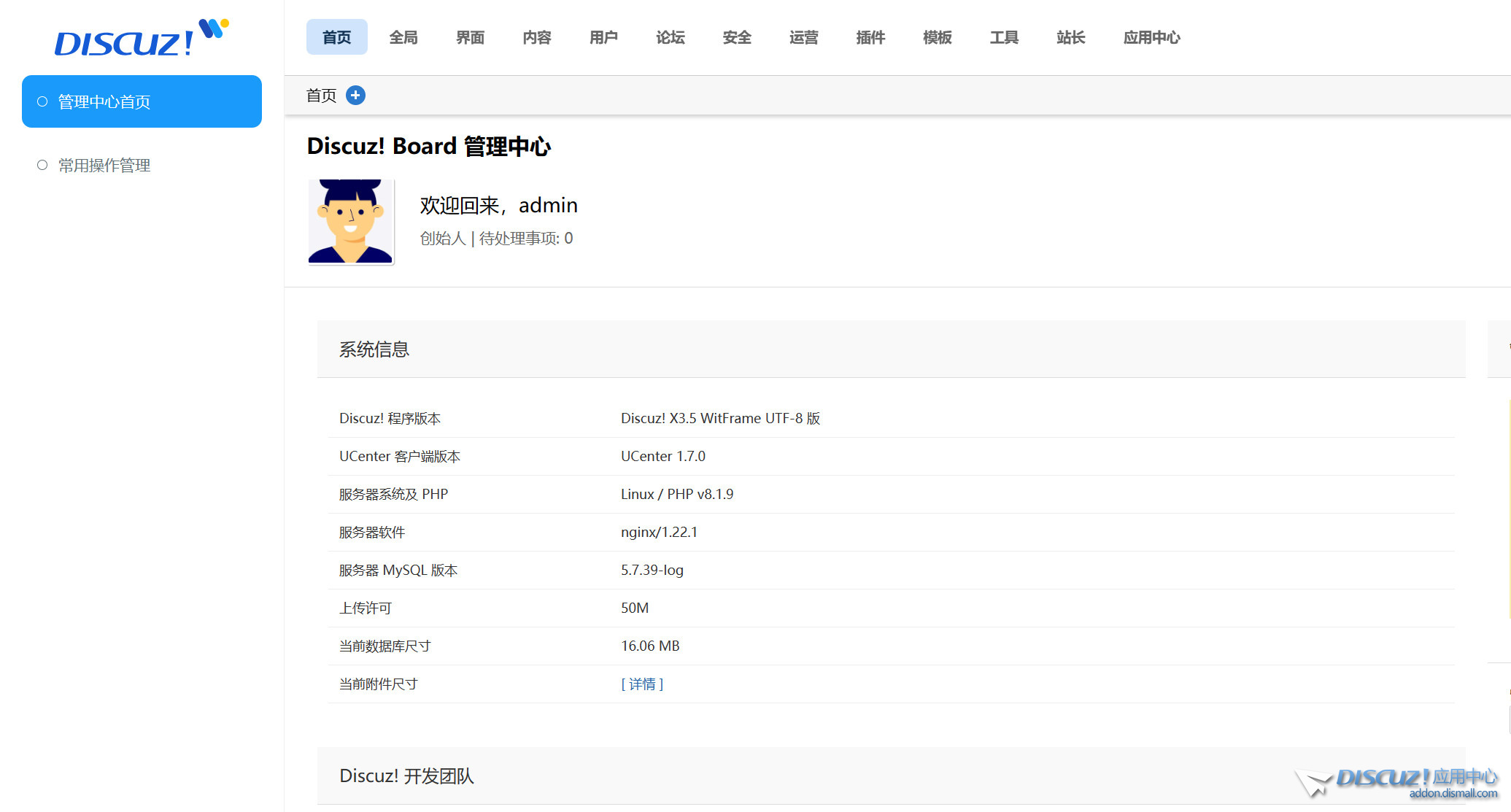Open the 安全 settings tab
Image resolution: width=1511 pixels, height=812 pixels.
point(737,37)
